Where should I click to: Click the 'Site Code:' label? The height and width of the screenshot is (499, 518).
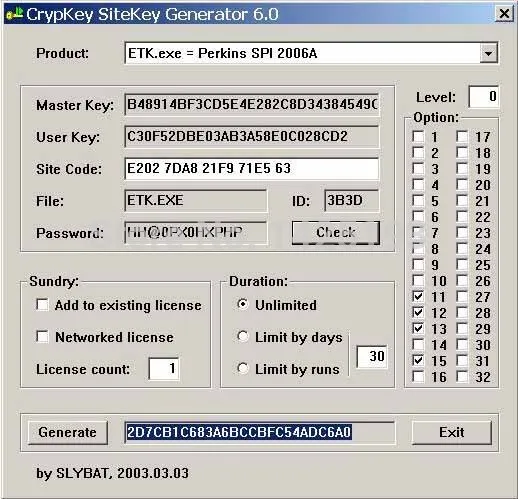tap(69, 169)
